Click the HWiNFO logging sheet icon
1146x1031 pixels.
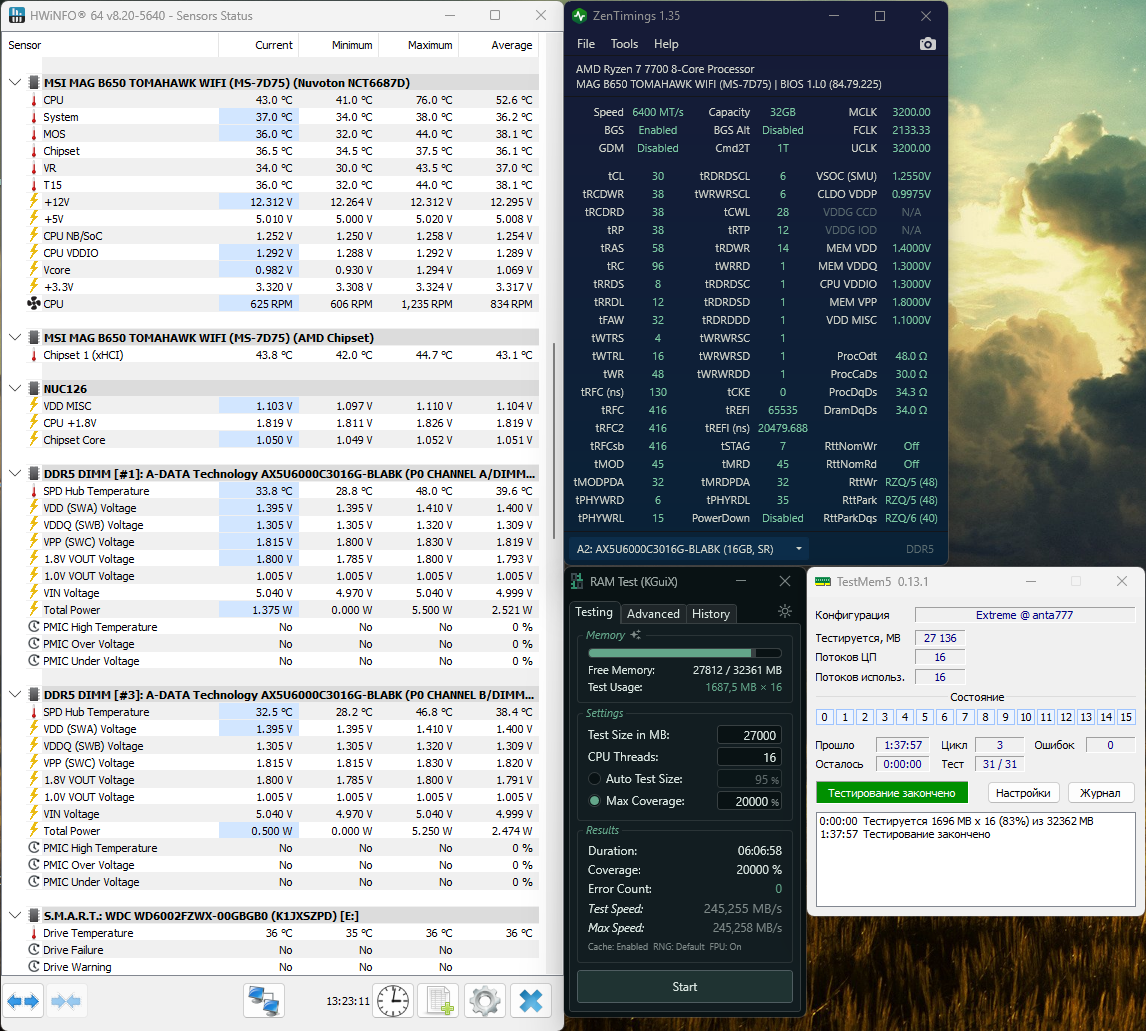coord(439,1001)
